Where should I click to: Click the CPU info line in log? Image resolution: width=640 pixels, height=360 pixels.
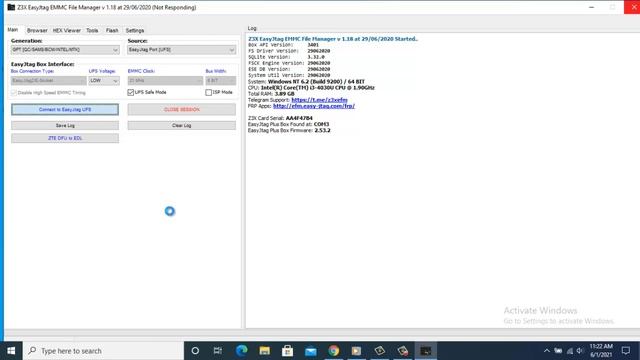[x=311, y=87]
